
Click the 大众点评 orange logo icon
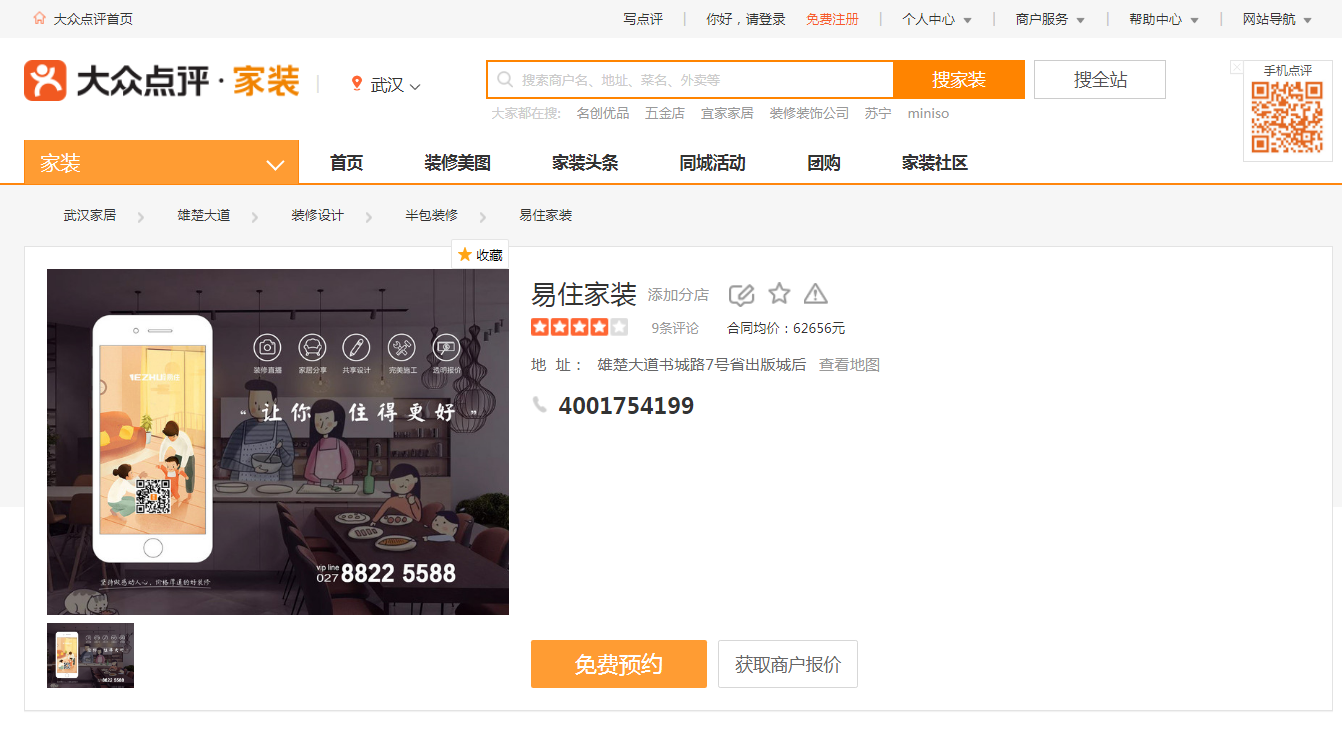[45, 80]
